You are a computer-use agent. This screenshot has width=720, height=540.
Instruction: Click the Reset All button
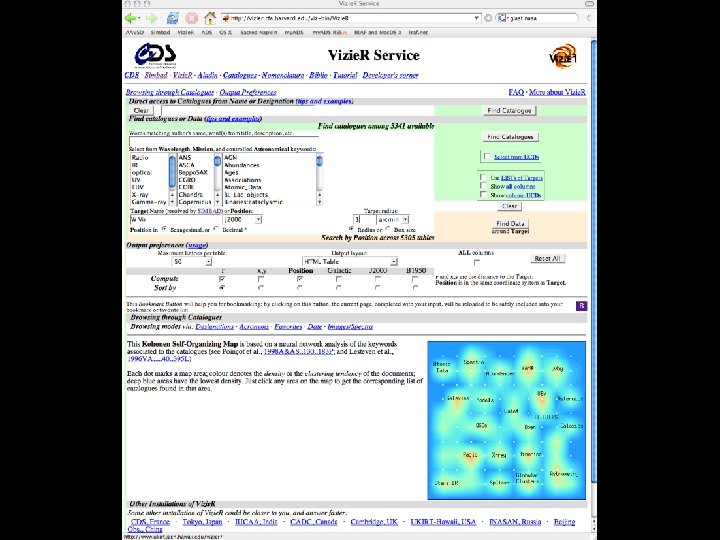547,259
